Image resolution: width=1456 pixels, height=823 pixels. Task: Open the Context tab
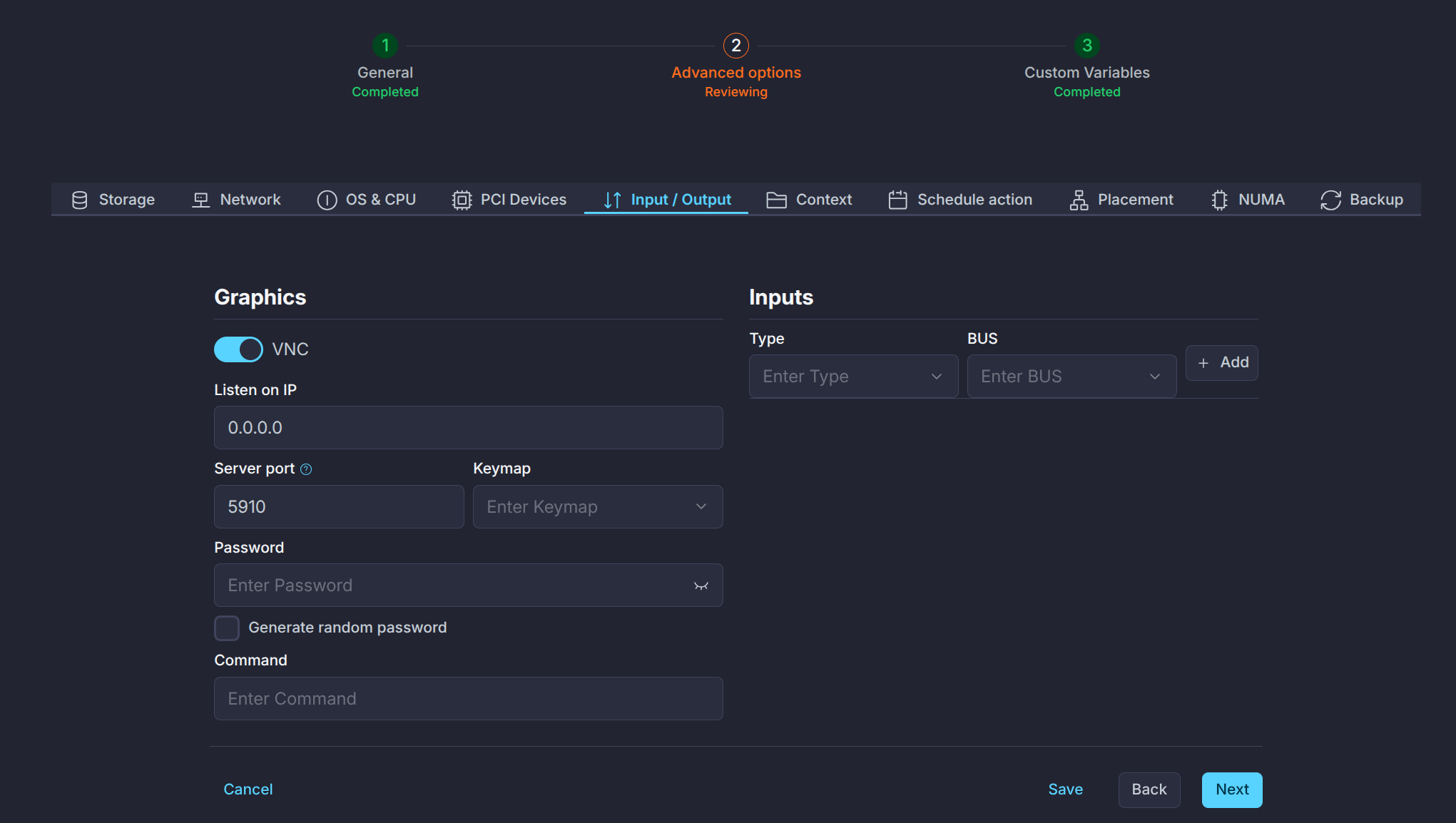click(809, 200)
